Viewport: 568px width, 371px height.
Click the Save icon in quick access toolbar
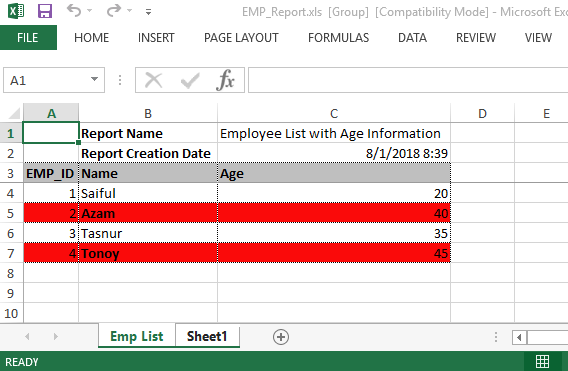point(45,11)
